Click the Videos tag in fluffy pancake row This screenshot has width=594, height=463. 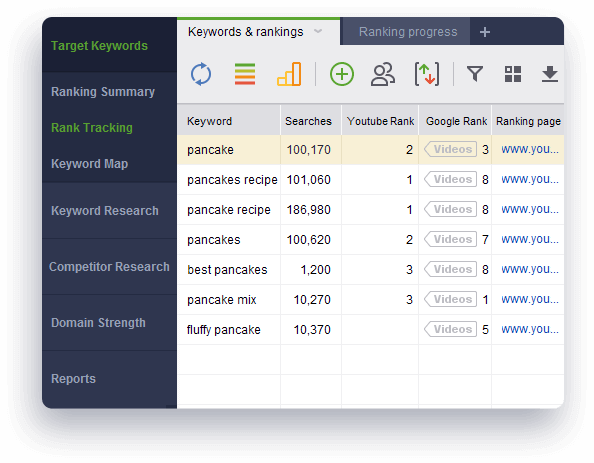point(450,329)
